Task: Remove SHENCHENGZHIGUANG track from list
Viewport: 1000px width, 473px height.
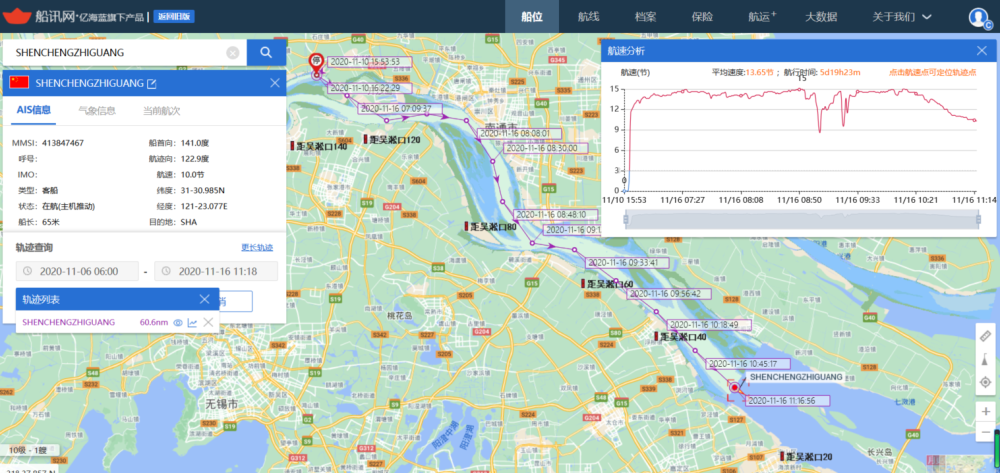Action: pyautogui.click(x=208, y=322)
